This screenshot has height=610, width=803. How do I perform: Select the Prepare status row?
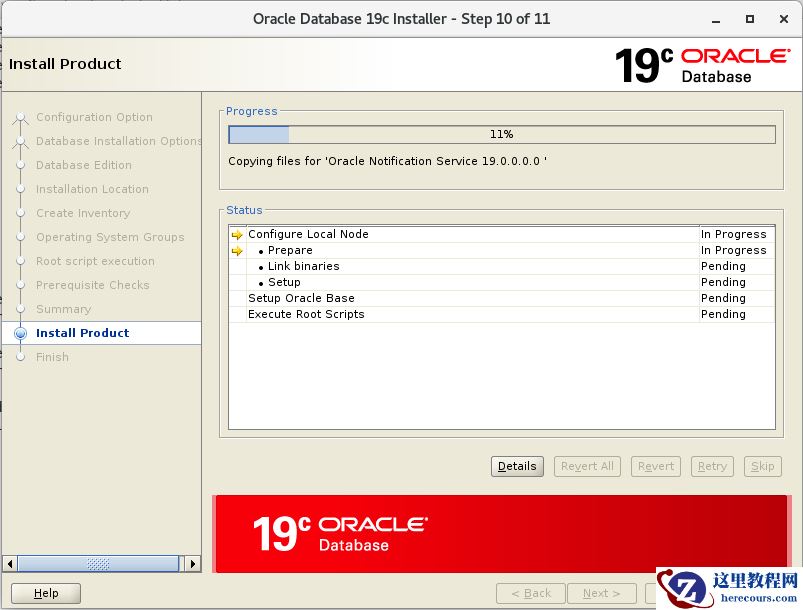[502, 250]
